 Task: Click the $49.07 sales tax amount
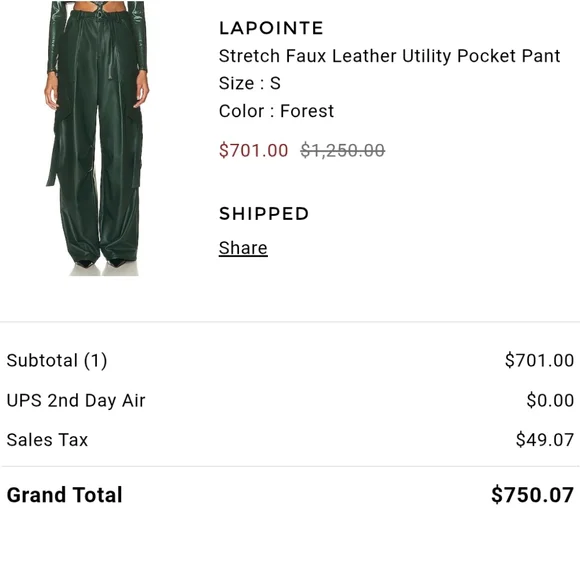pyautogui.click(x=545, y=440)
